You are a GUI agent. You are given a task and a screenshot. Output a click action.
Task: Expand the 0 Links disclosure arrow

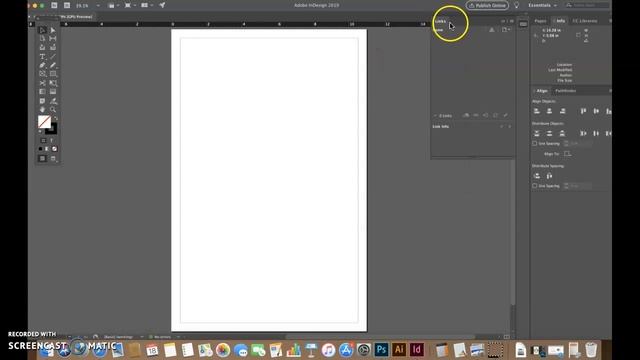[x=435, y=116]
